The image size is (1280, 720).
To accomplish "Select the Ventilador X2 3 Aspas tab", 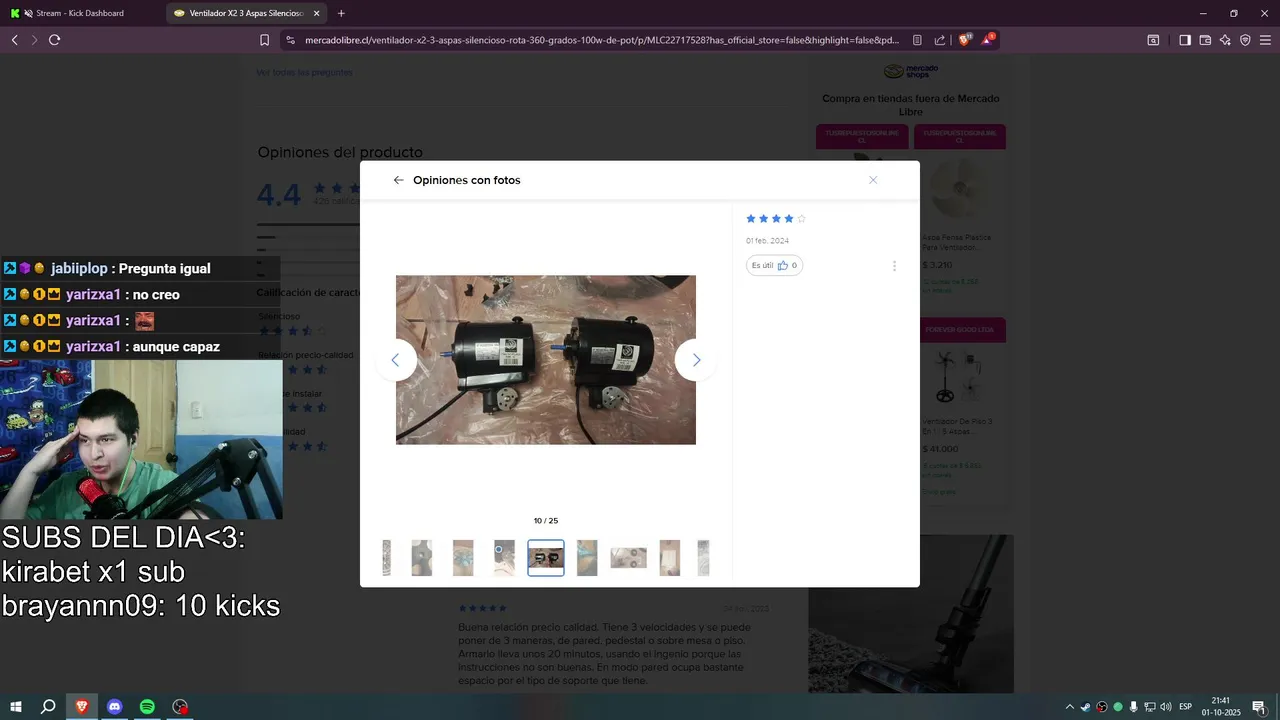I will tap(246, 13).
